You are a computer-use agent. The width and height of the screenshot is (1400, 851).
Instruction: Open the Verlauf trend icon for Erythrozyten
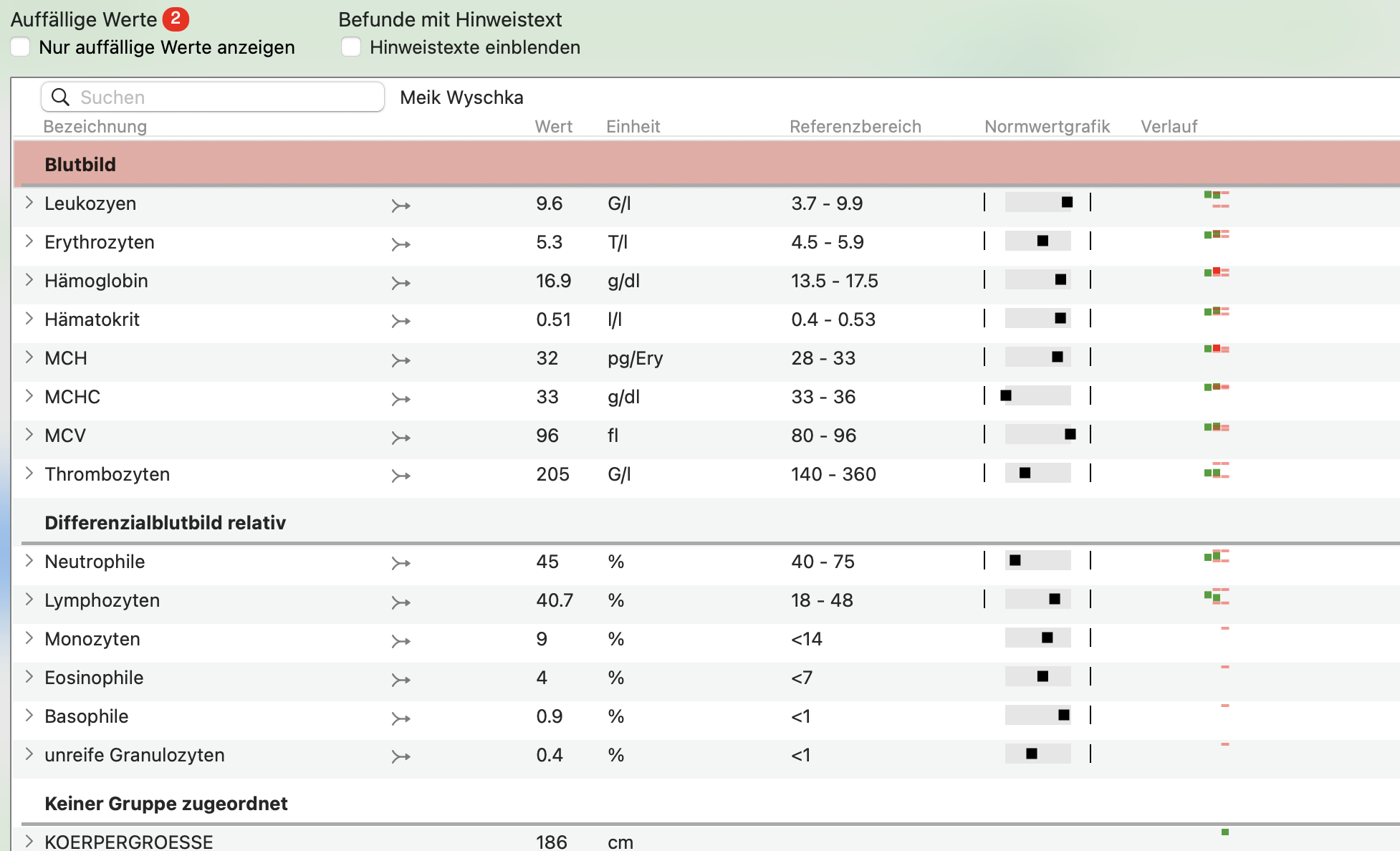tap(1217, 234)
